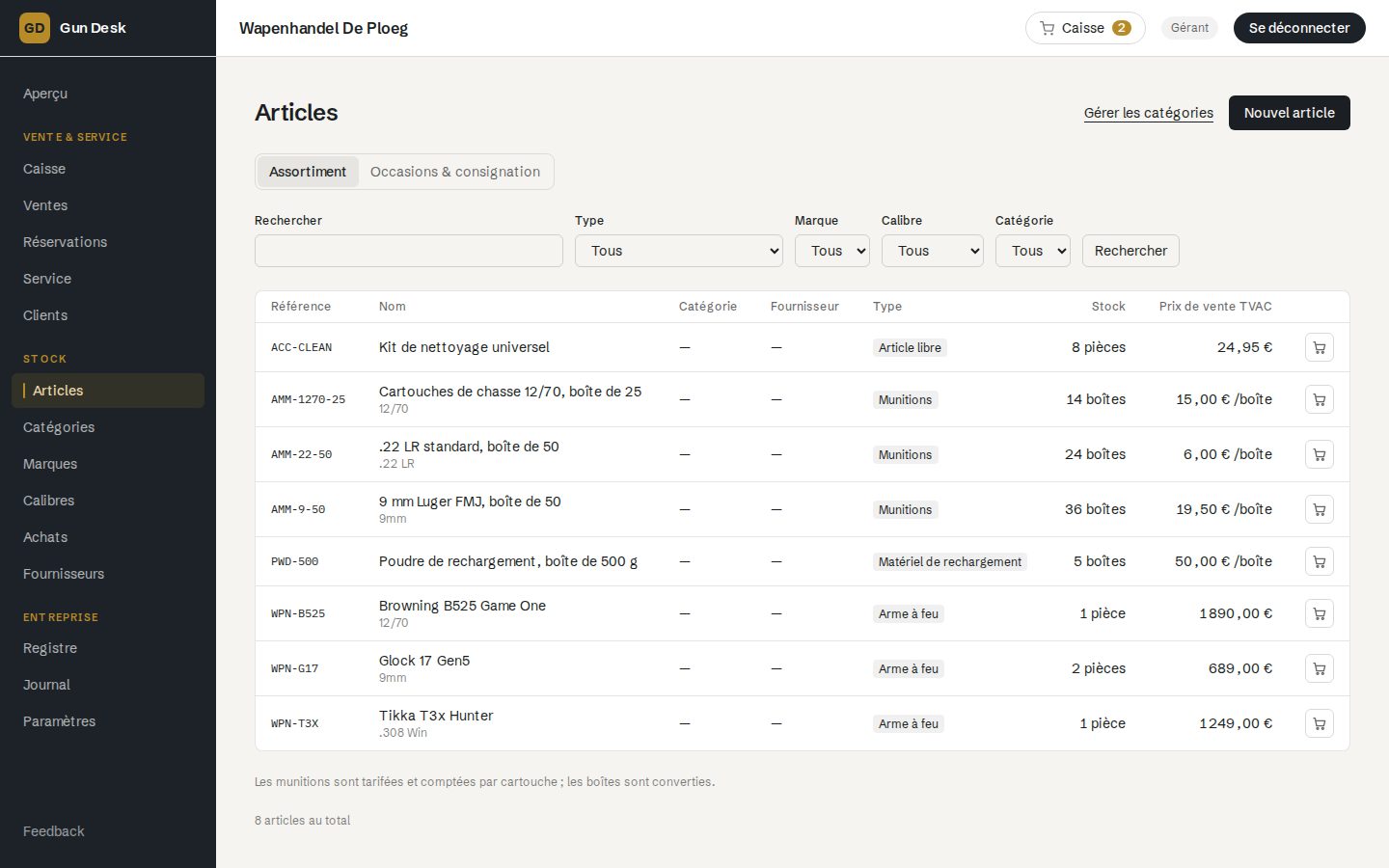This screenshot has width=1389, height=868.
Task: Add .22 LR standard box to cart
Action: tap(1319, 454)
